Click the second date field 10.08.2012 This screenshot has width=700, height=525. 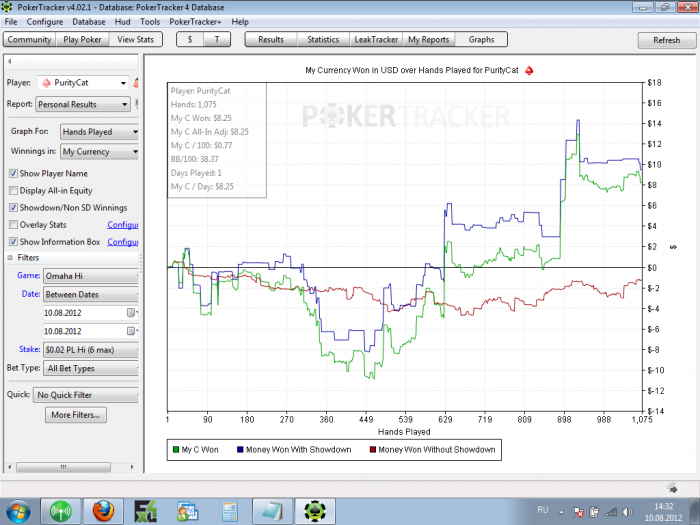click(x=85, y=331)
